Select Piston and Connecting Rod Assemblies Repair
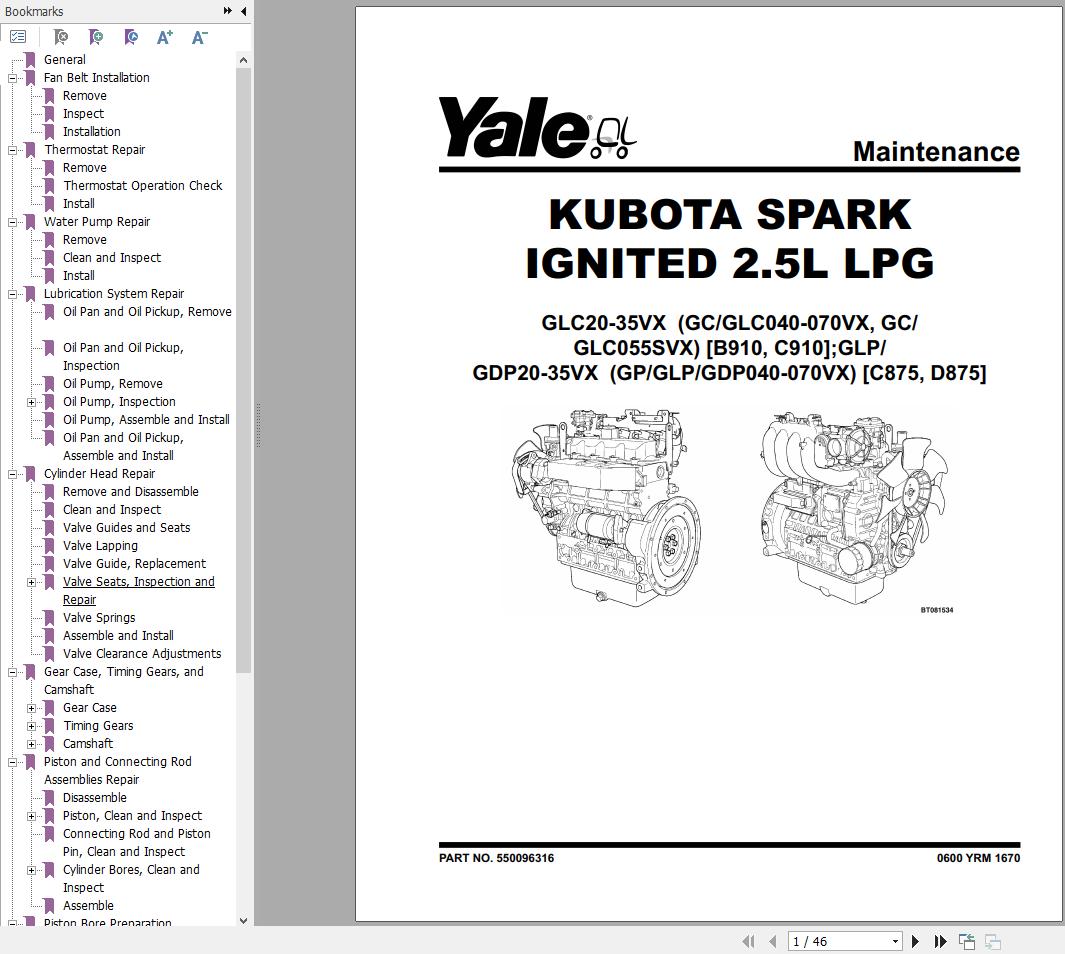The image size is (1065, 954). pos(118,771)
